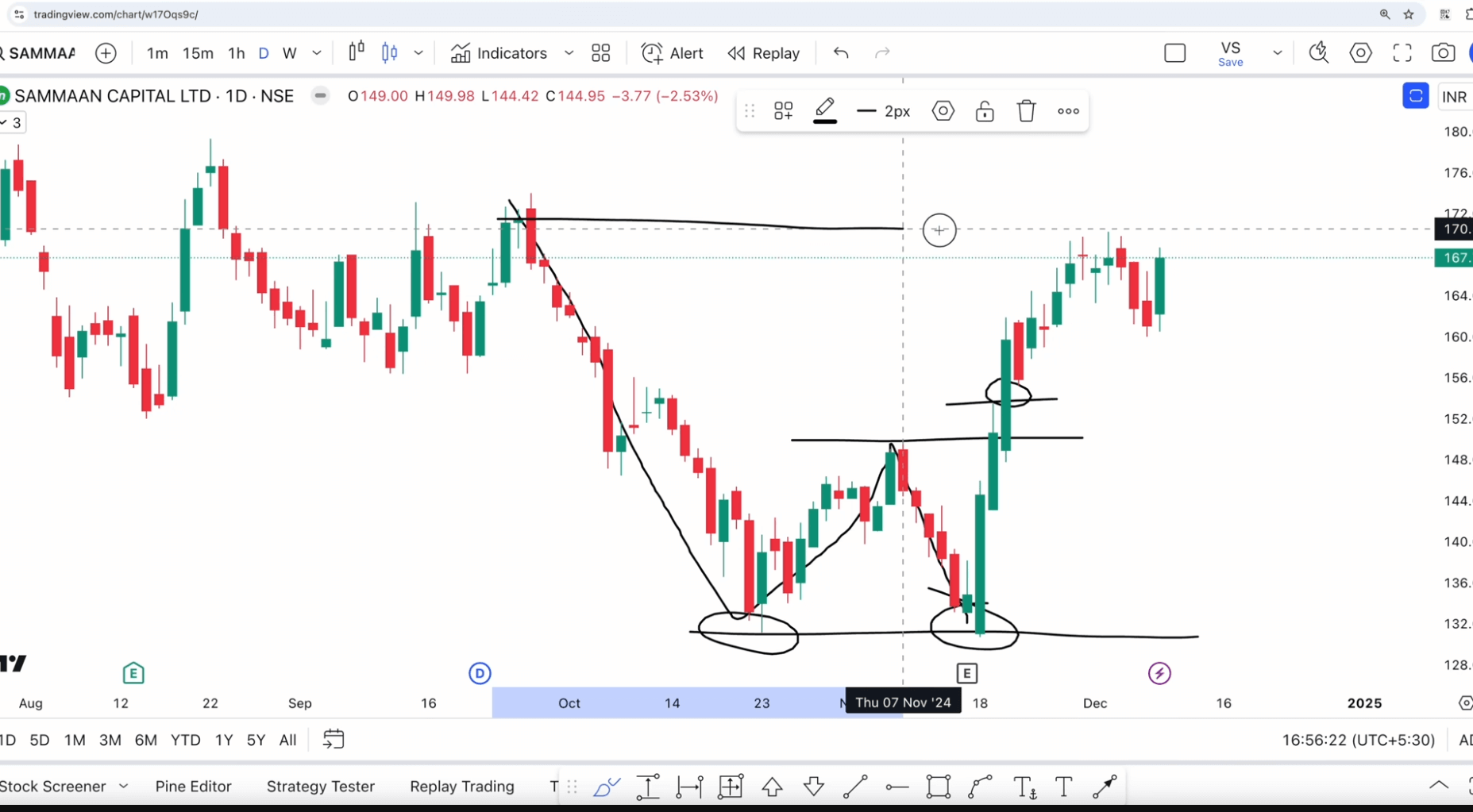
Task: Set the range to 1Y
Action: tap(224, 740)
